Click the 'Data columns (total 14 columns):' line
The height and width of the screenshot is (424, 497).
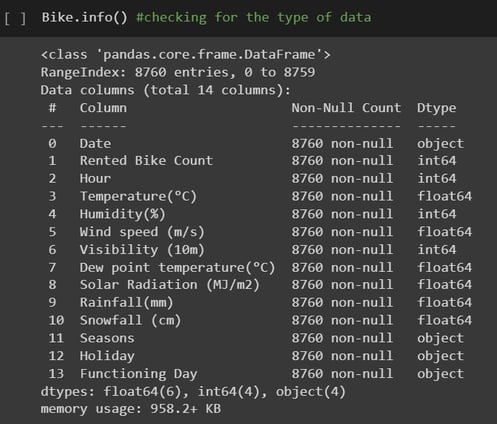166,90
